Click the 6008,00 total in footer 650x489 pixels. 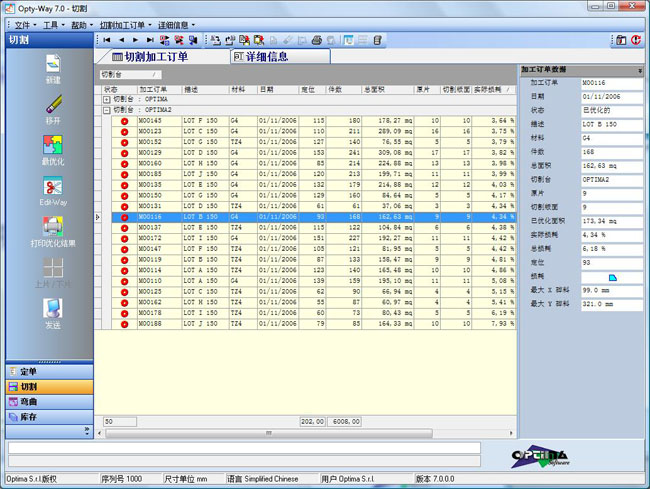click(x=344, y=421)
